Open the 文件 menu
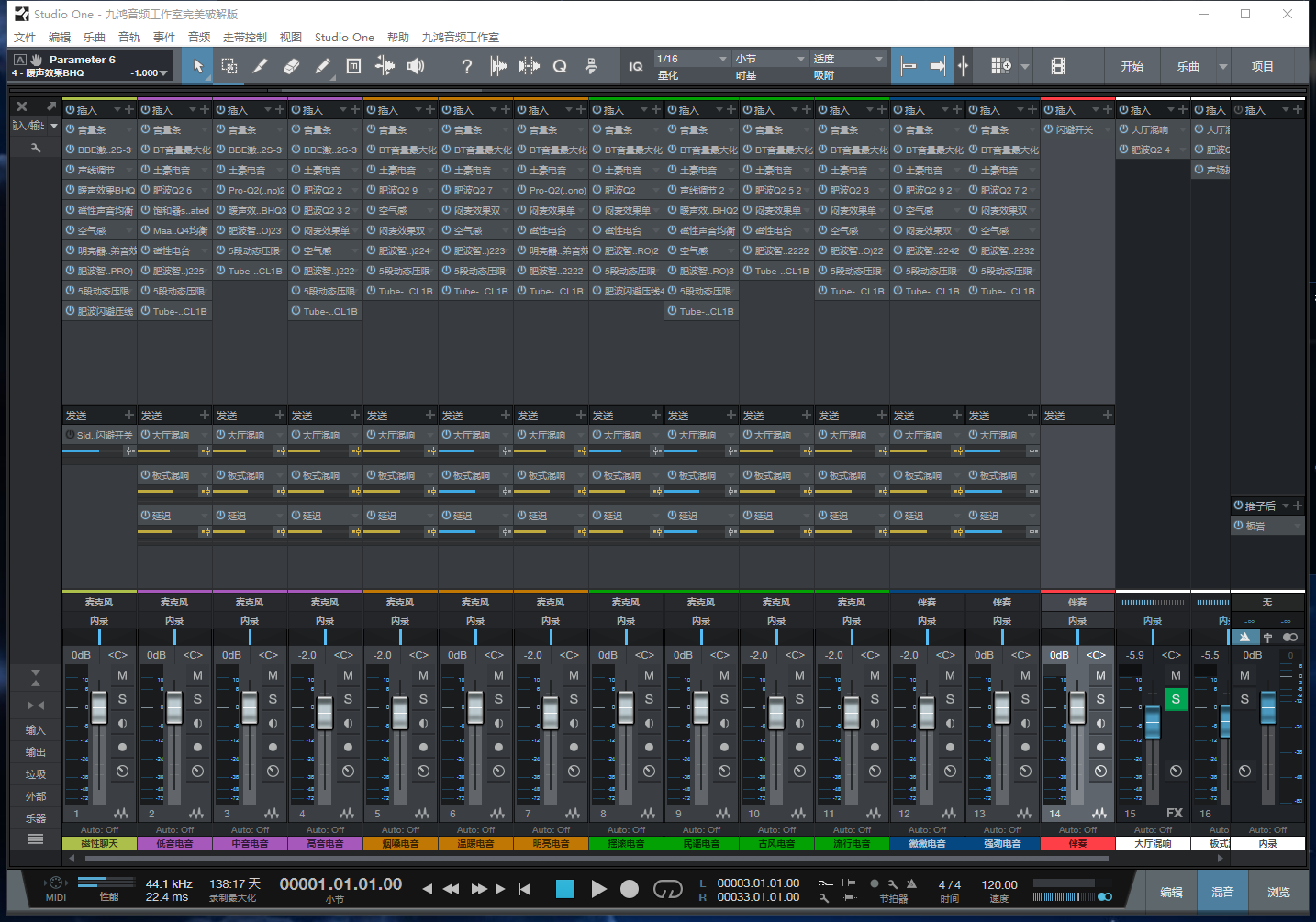Viewport: 1316px width, 922px height. click(25, 38)
